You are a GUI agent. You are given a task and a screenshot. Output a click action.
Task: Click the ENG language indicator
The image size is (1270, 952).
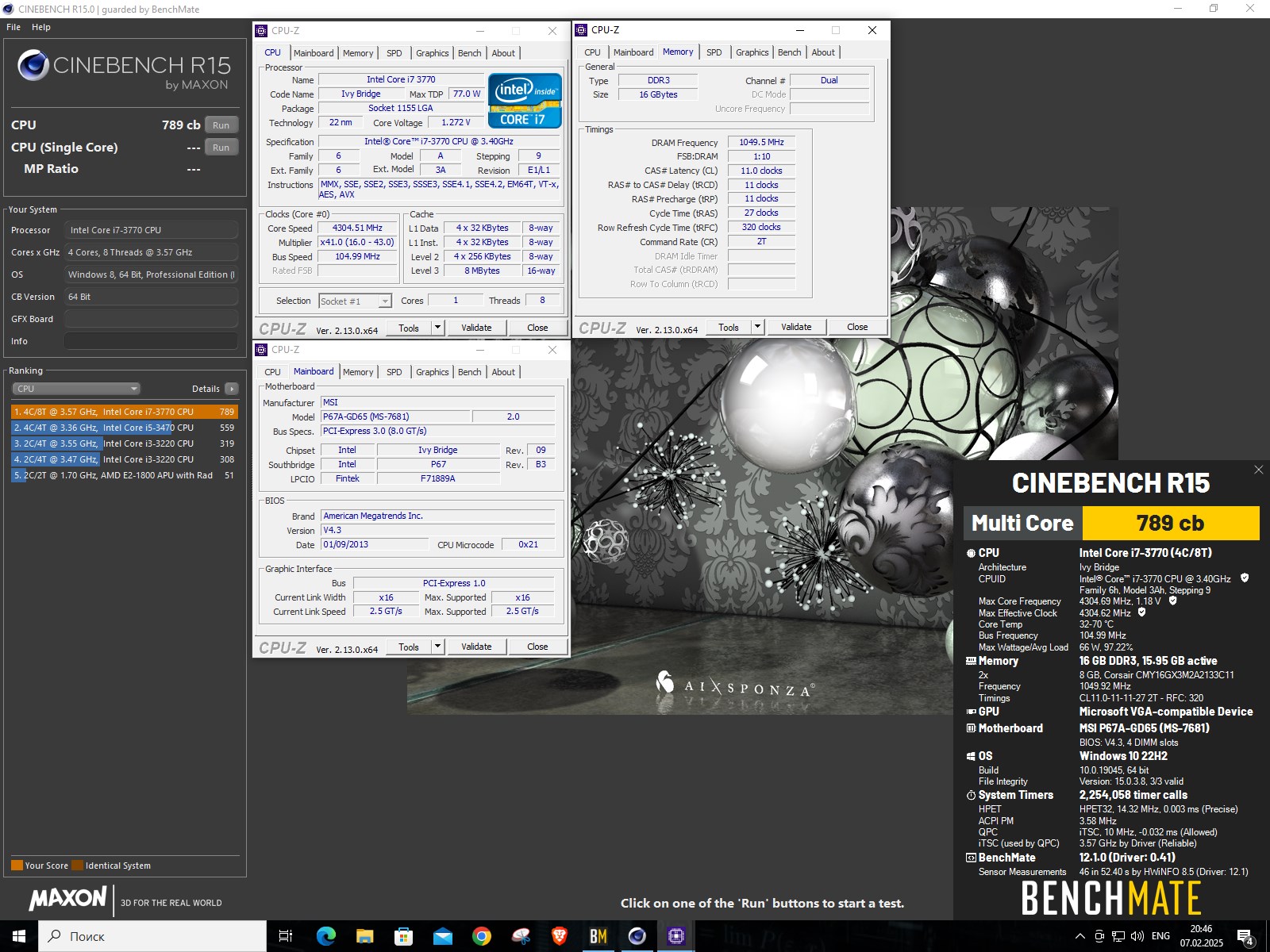point(1160,936)
